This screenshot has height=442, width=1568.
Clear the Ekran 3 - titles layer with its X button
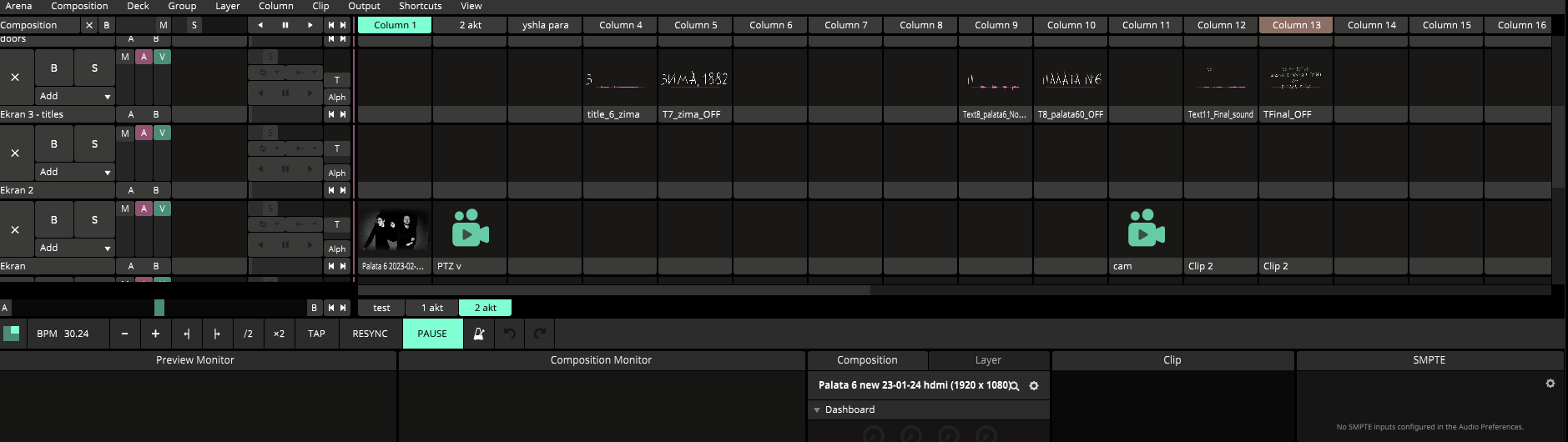(x=15, y=77)
